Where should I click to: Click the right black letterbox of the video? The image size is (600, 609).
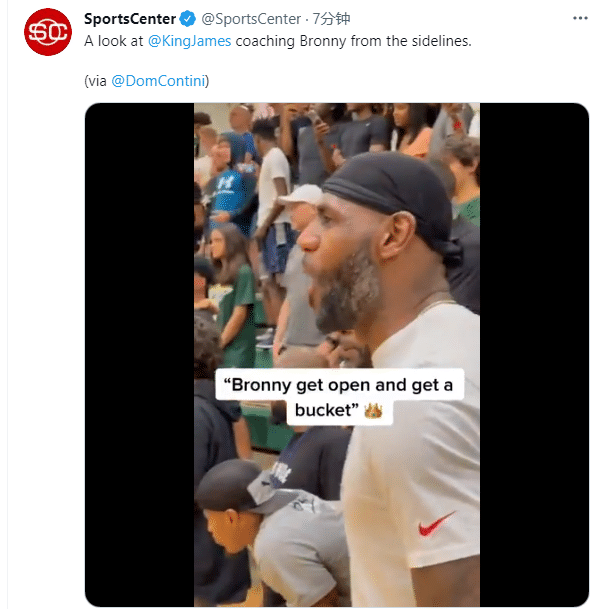pyautogui.click(x=534, y=350)
